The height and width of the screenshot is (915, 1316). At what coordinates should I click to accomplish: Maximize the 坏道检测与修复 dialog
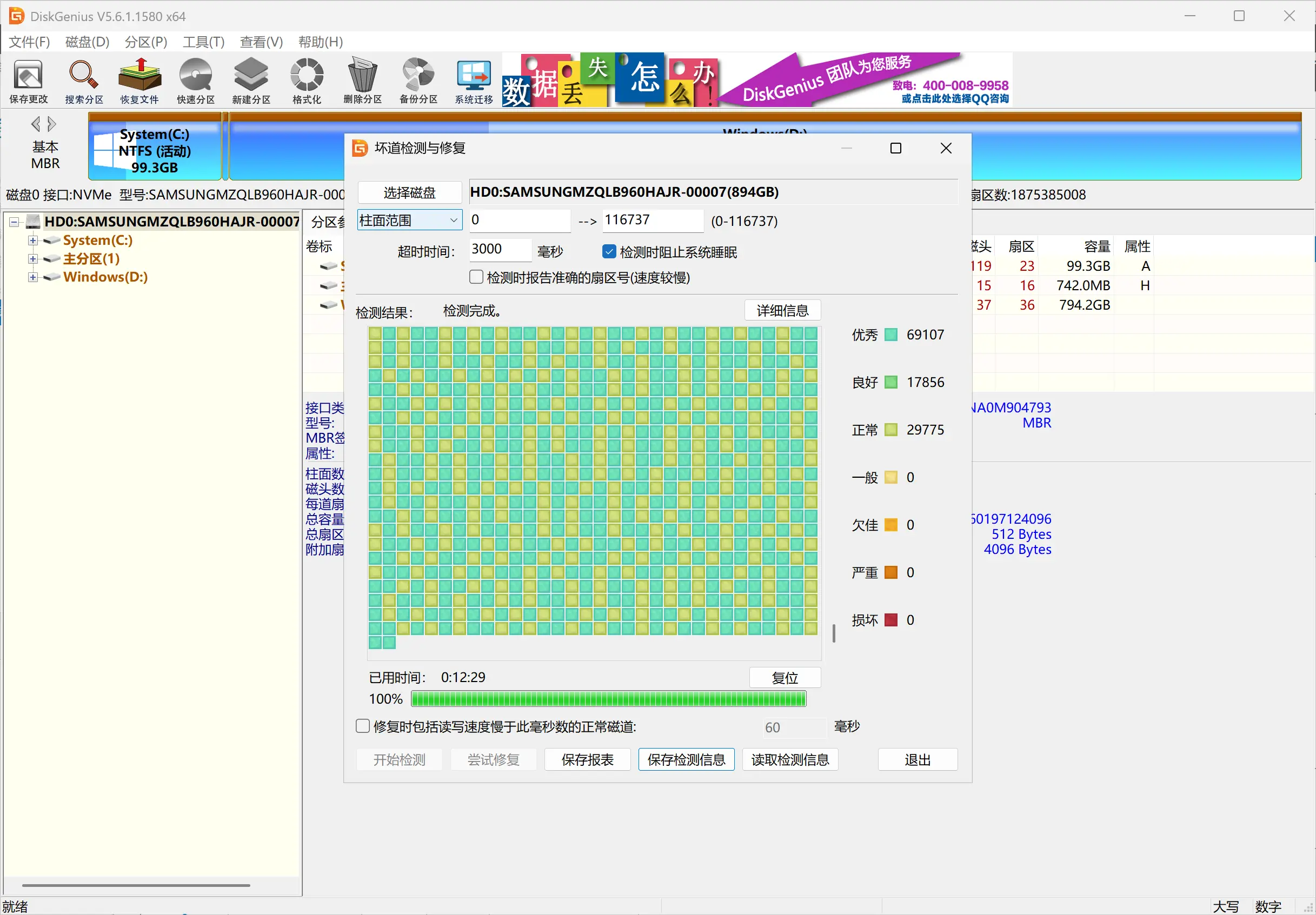(x=896, y=148)
